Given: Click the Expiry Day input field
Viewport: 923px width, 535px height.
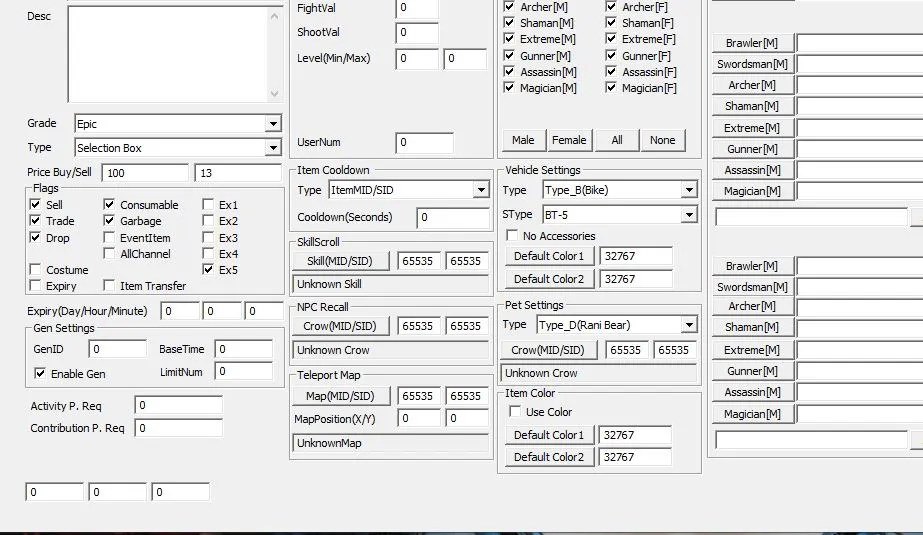Looking at the screenshot, I should point(180,311).
